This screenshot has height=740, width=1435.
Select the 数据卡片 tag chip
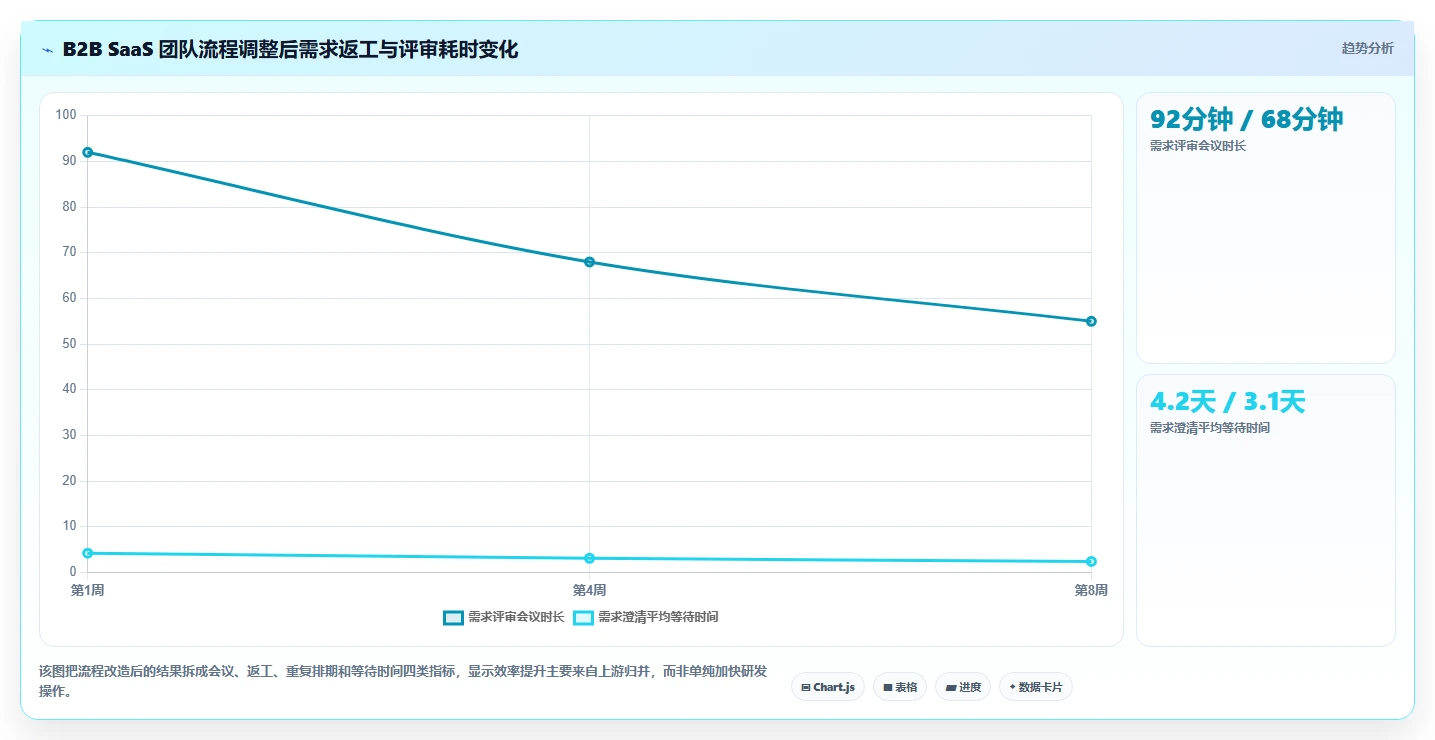(x=1035, y=687)
